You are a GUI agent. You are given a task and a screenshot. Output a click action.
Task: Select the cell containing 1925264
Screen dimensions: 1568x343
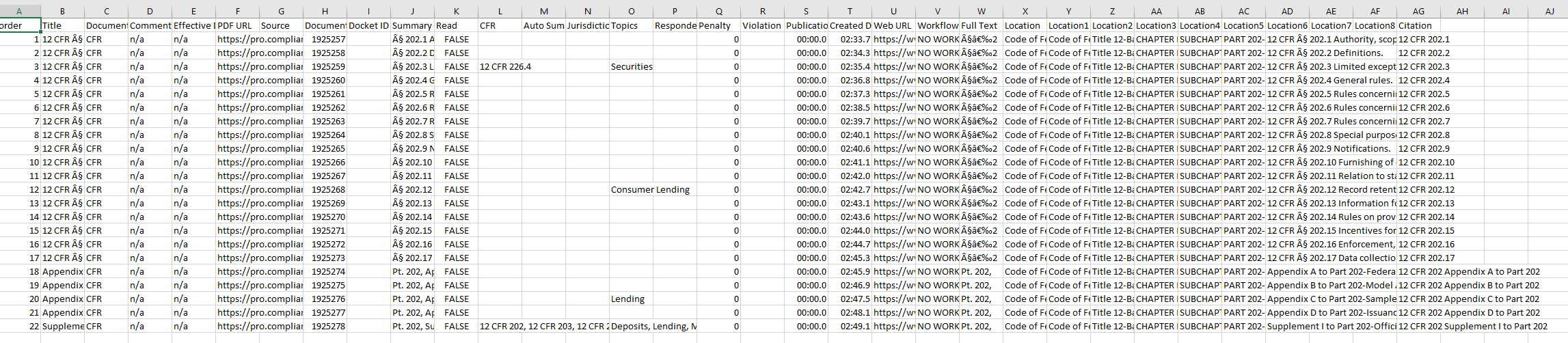tap(325, 135)
